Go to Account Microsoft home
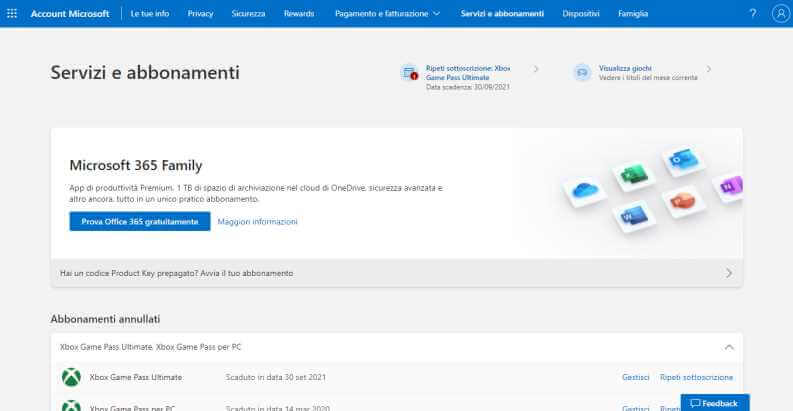Screen dimensions: 793x411 click(70, 14)
